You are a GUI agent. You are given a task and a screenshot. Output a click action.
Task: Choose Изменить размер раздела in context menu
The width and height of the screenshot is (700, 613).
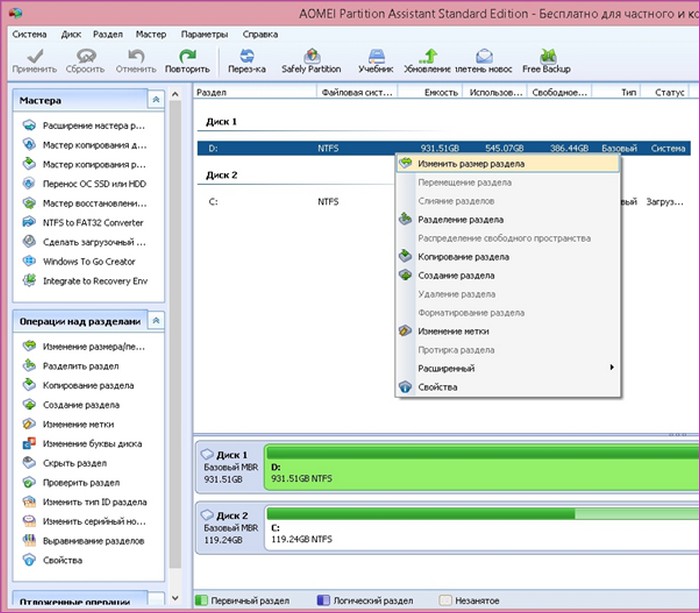471,163
